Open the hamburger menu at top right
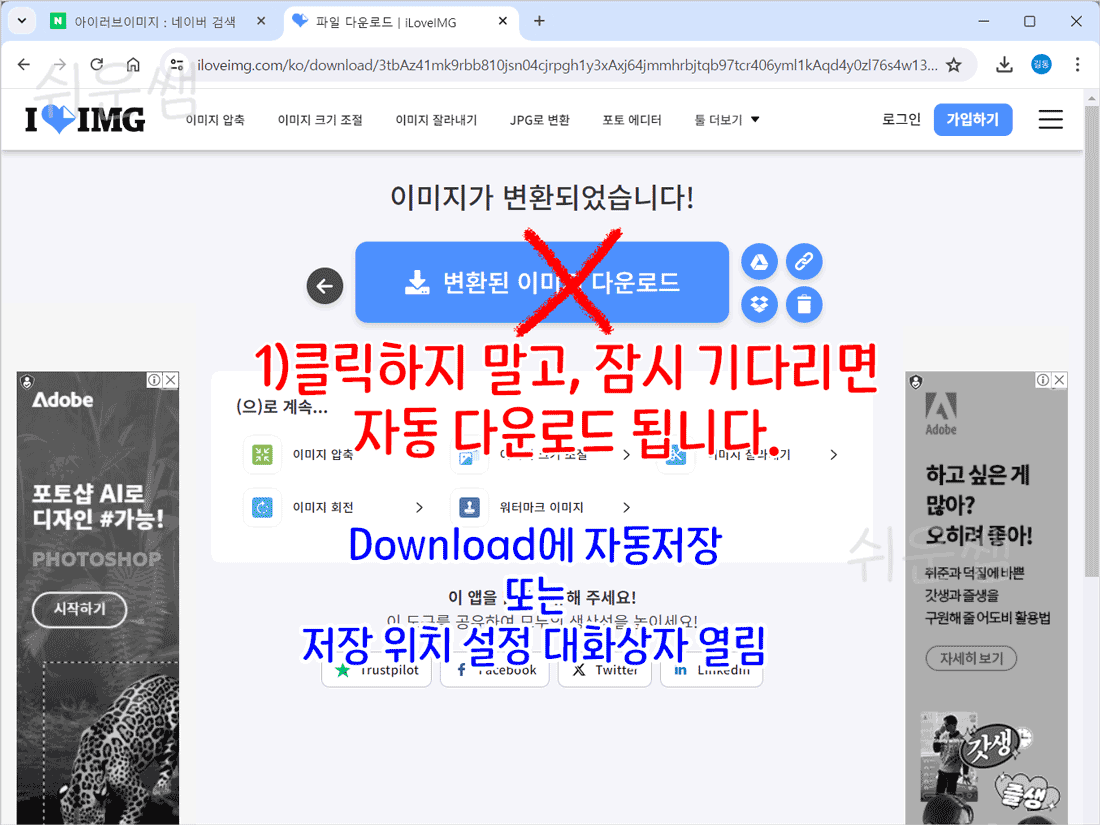 click(x=1050, y=119)
